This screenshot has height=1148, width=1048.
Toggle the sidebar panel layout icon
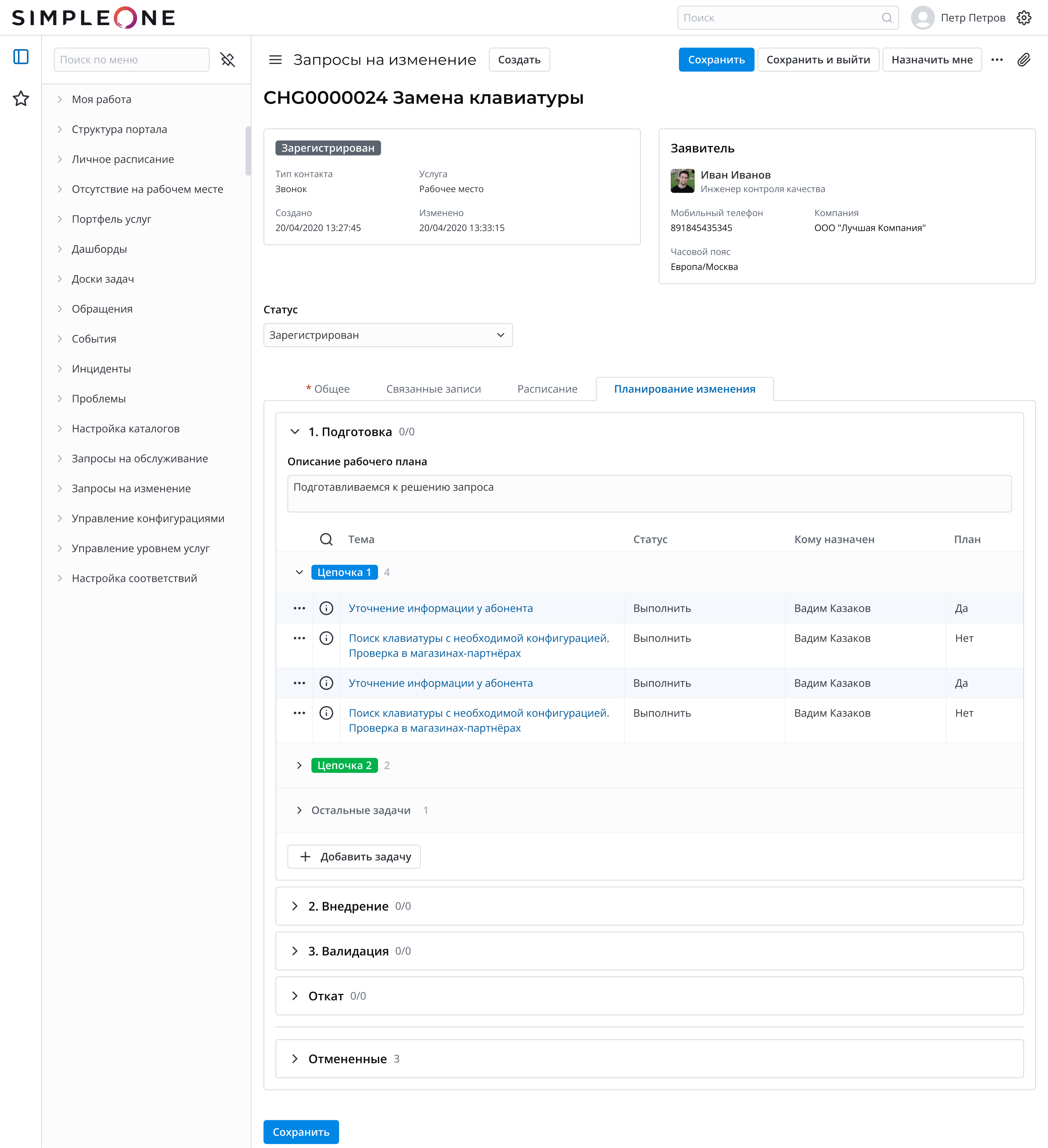[21, 57]
